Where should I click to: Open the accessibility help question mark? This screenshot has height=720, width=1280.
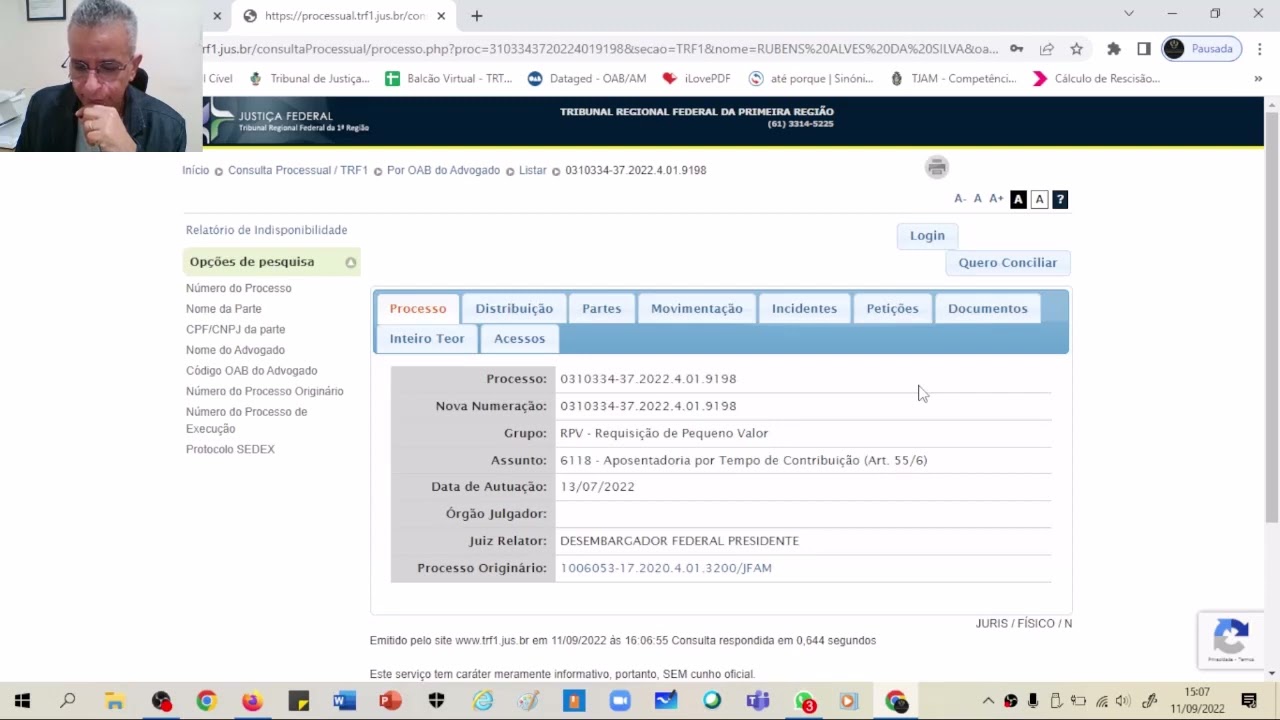click(1060, 200)
